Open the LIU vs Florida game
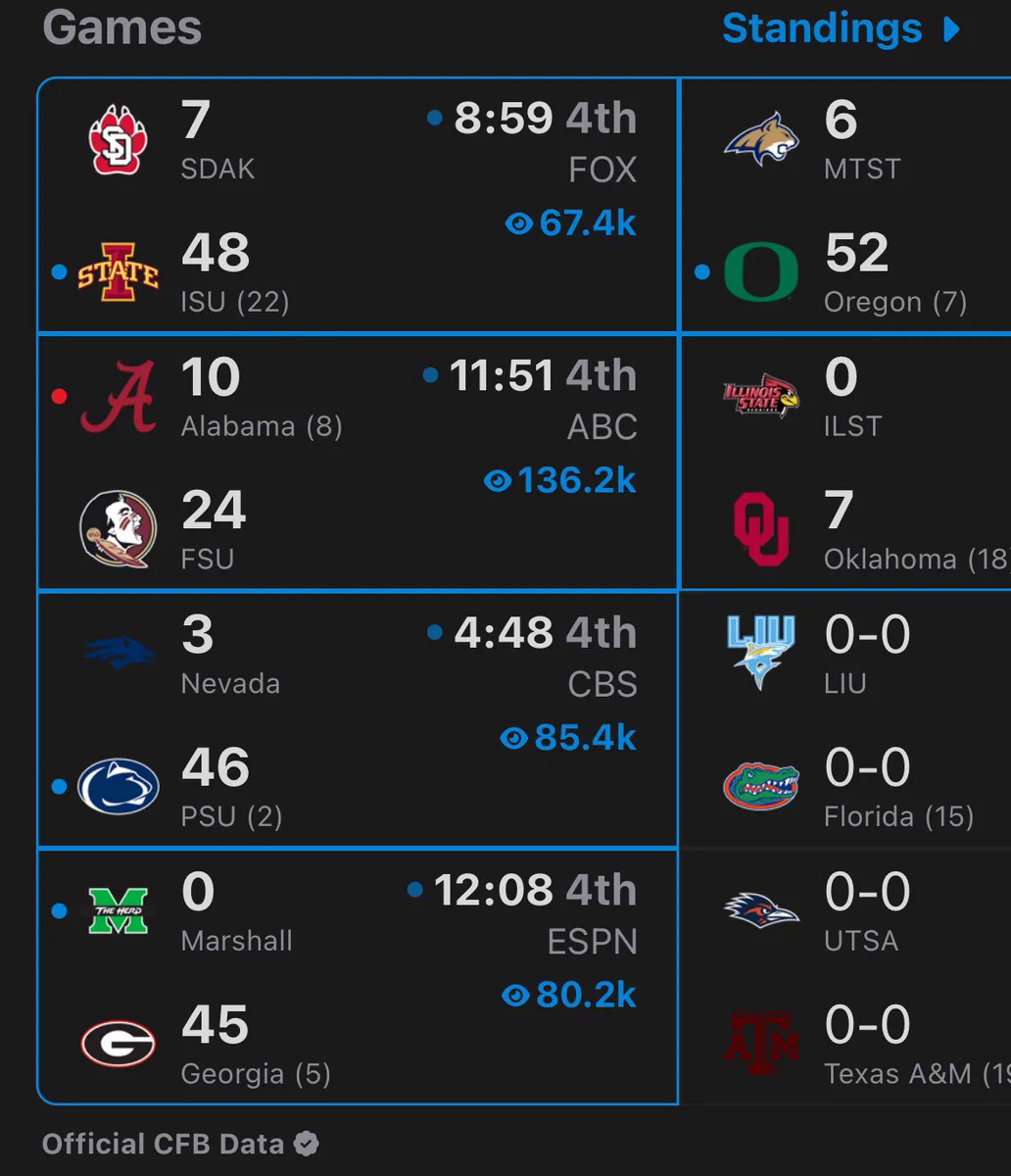This screenshot has width=1011, height=1176. [846, 720]
